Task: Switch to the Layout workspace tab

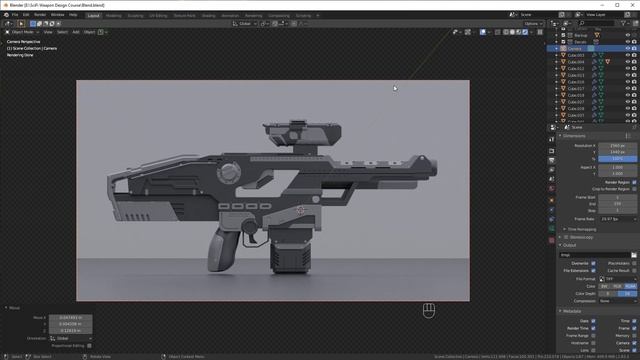Action: (93, 16)
